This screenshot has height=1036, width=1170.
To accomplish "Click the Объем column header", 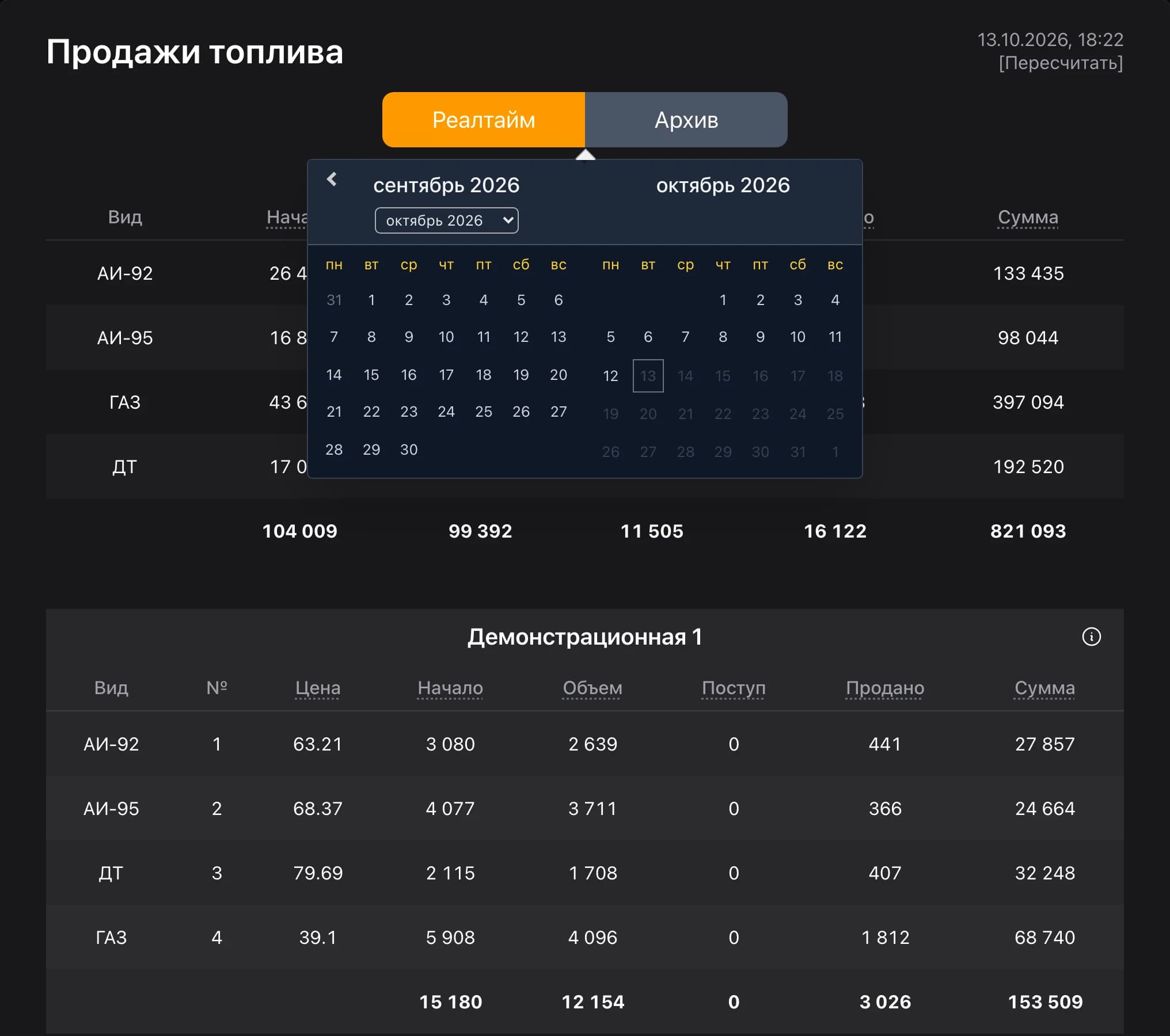I will (x=592, y=688).
